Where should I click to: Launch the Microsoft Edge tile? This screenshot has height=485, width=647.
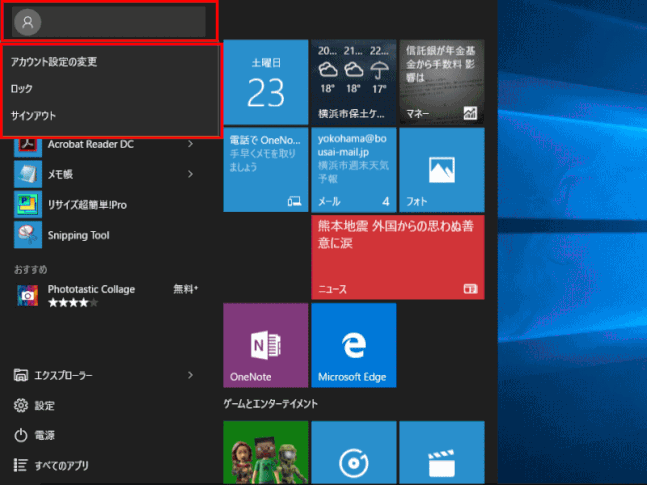354,345
